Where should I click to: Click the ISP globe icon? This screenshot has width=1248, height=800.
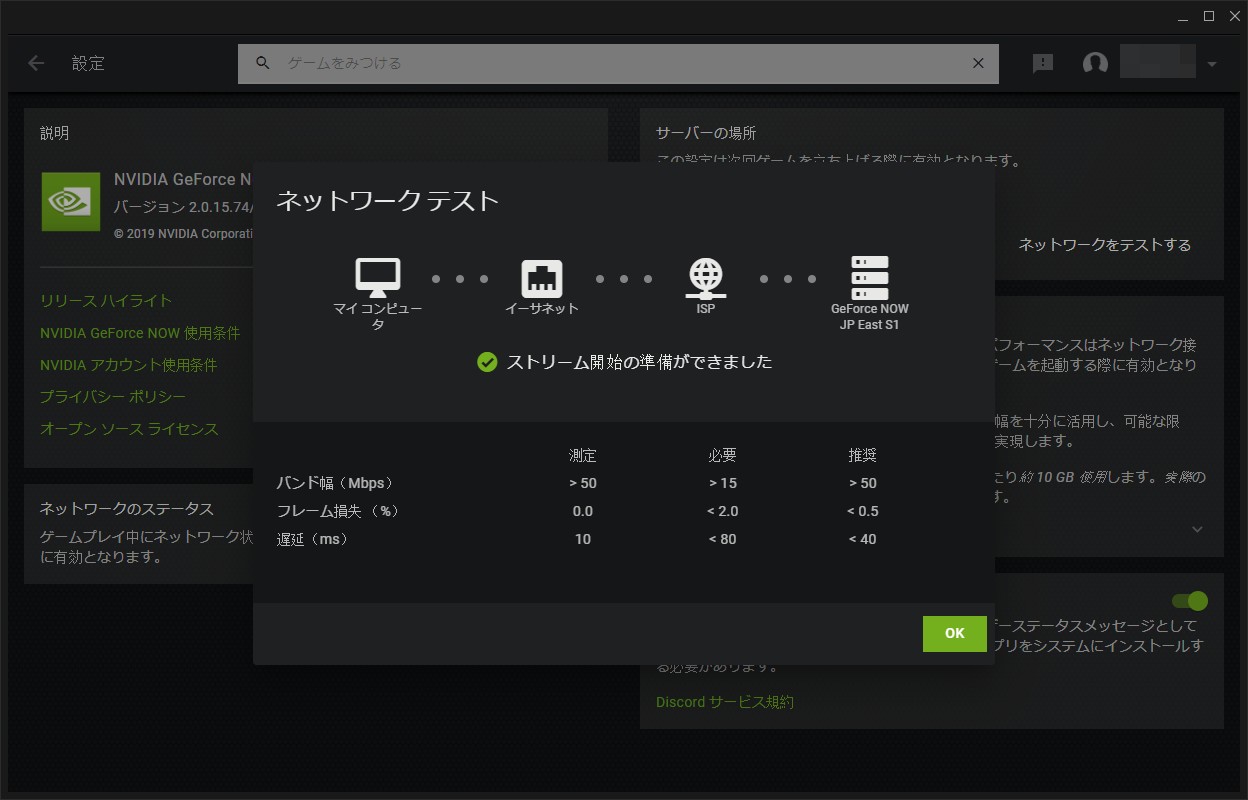(706, 278)
